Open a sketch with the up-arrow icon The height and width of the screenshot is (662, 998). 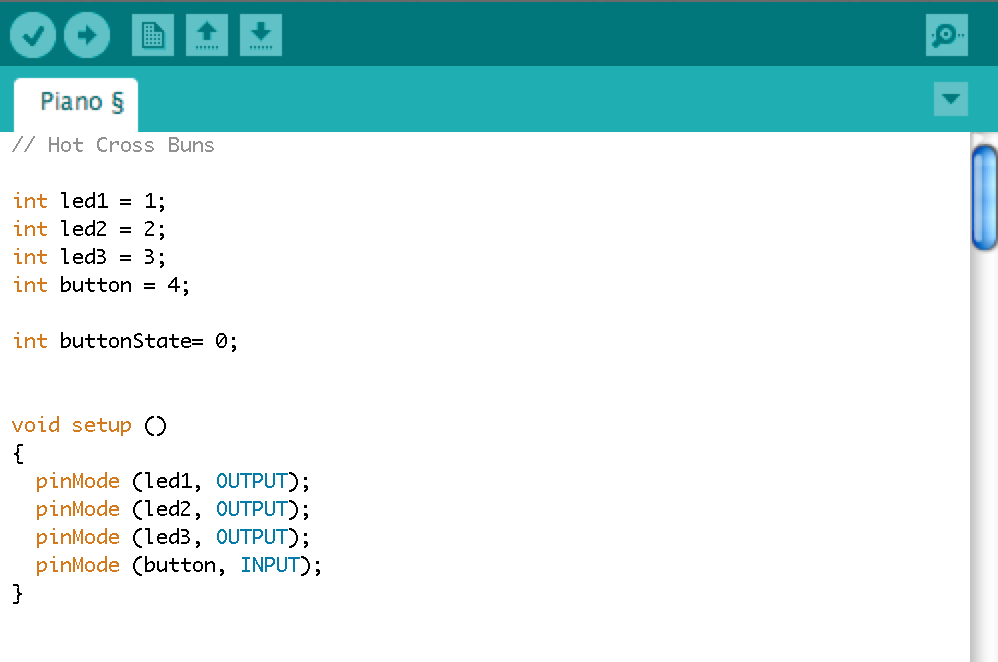[207, 35]
